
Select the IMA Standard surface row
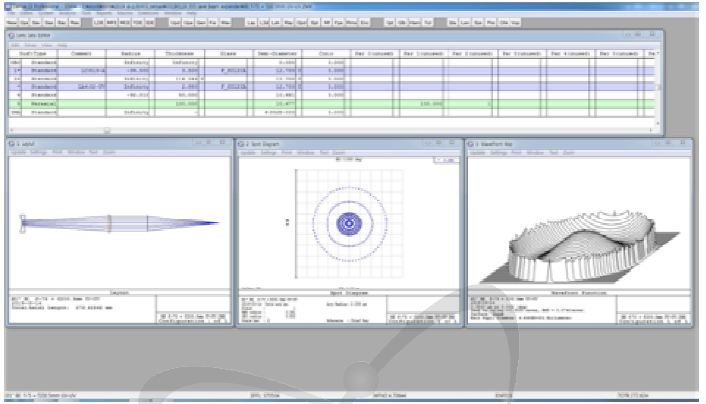click(x=332, y=112)
